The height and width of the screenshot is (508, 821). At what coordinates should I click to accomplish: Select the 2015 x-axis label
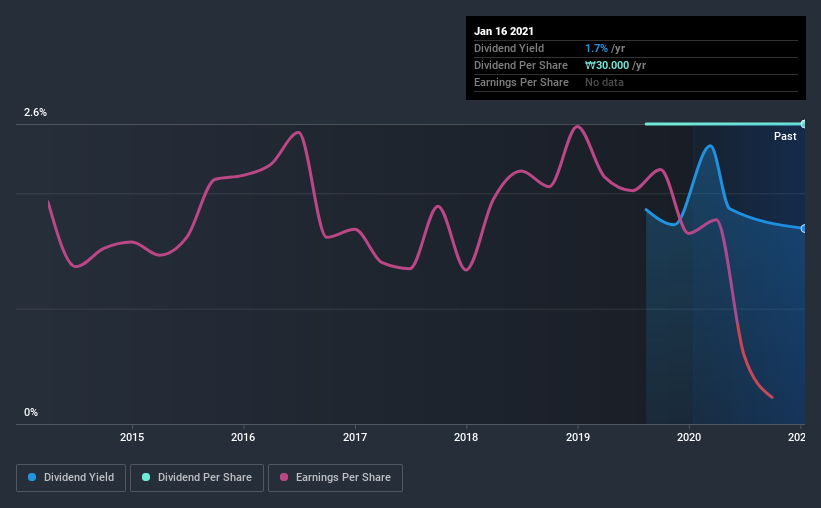click(132, 437)
